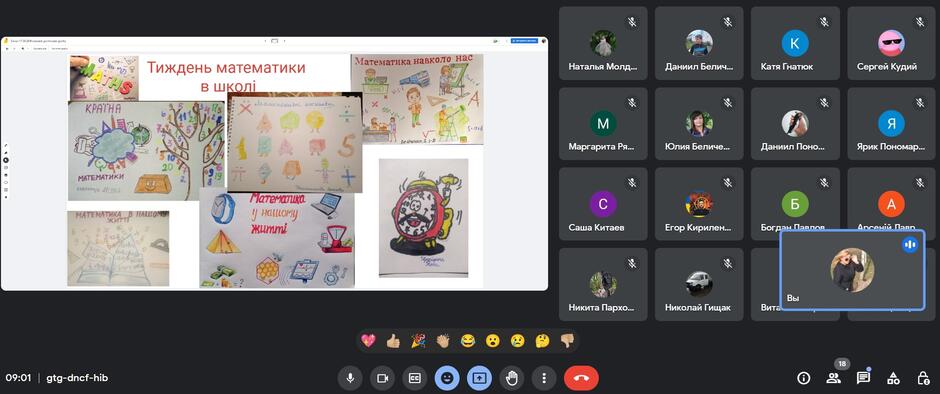This screenshot has height=394, width=940.
Task: Send the laughing face reaction
Action: tap(468, 341)
